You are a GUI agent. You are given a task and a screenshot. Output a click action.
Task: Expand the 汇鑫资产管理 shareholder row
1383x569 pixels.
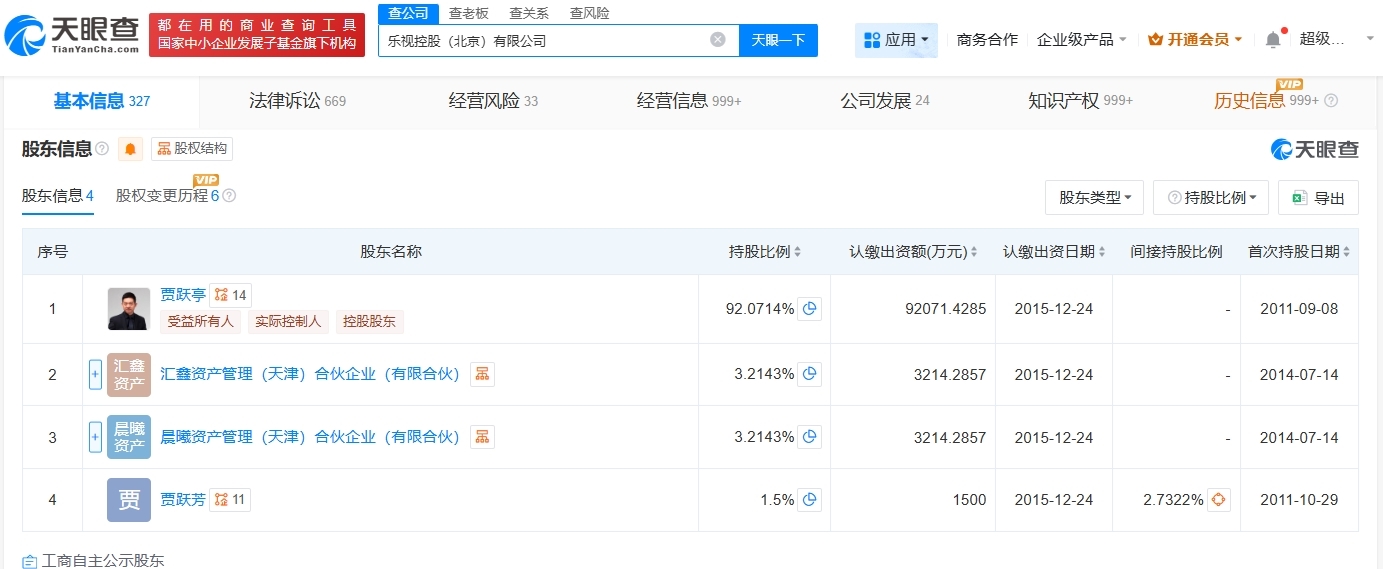(95, 374)
